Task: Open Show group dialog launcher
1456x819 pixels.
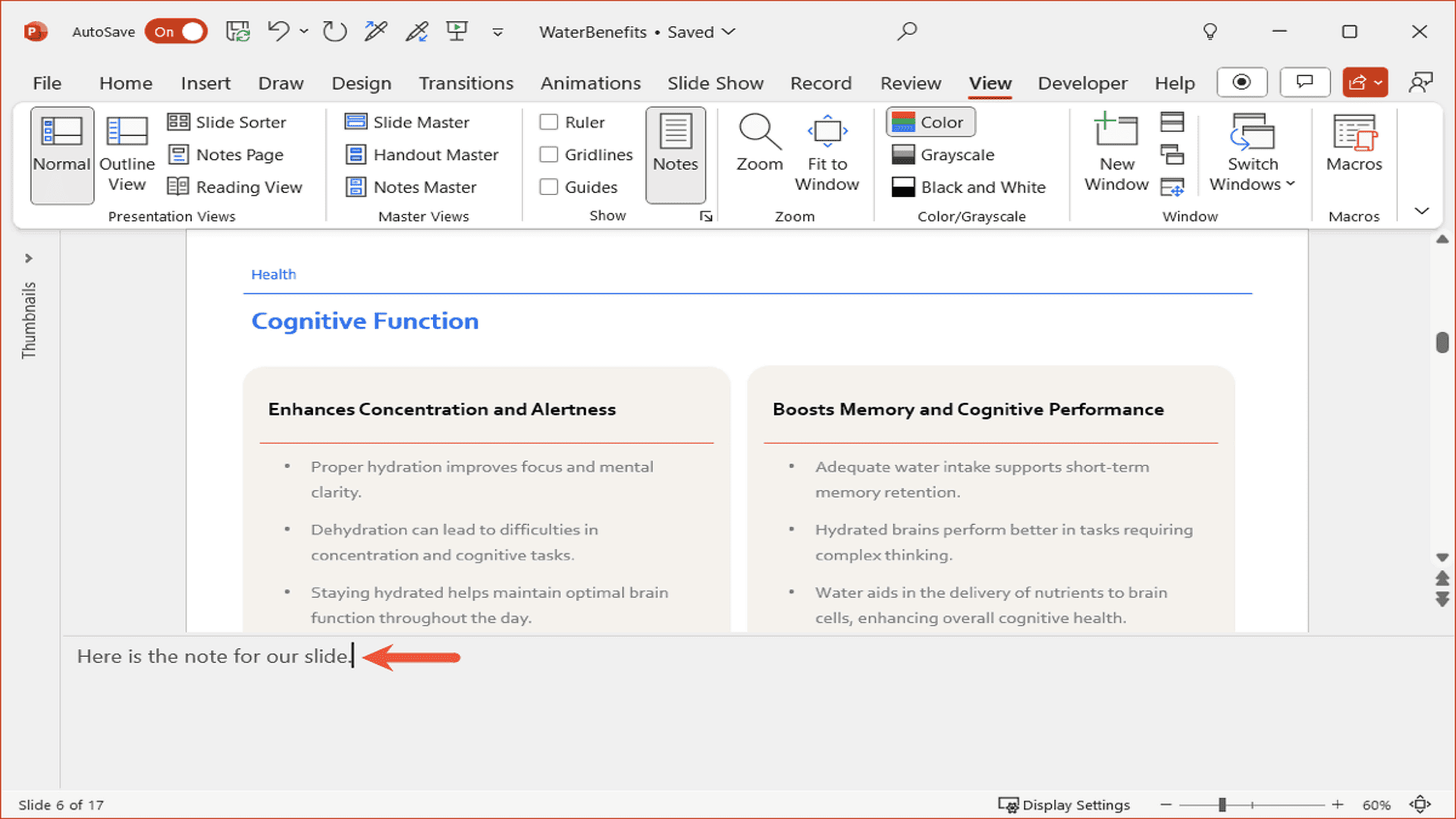Action: pyautogui.click(x=706, y=216)
